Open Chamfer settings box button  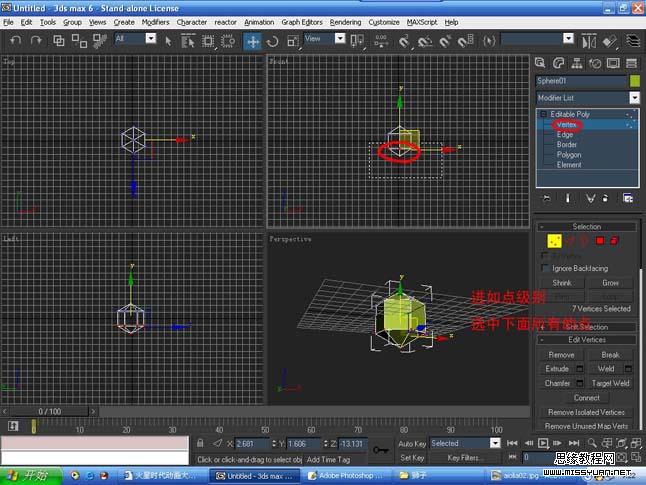pyautogui.click(x=580, y=383)
